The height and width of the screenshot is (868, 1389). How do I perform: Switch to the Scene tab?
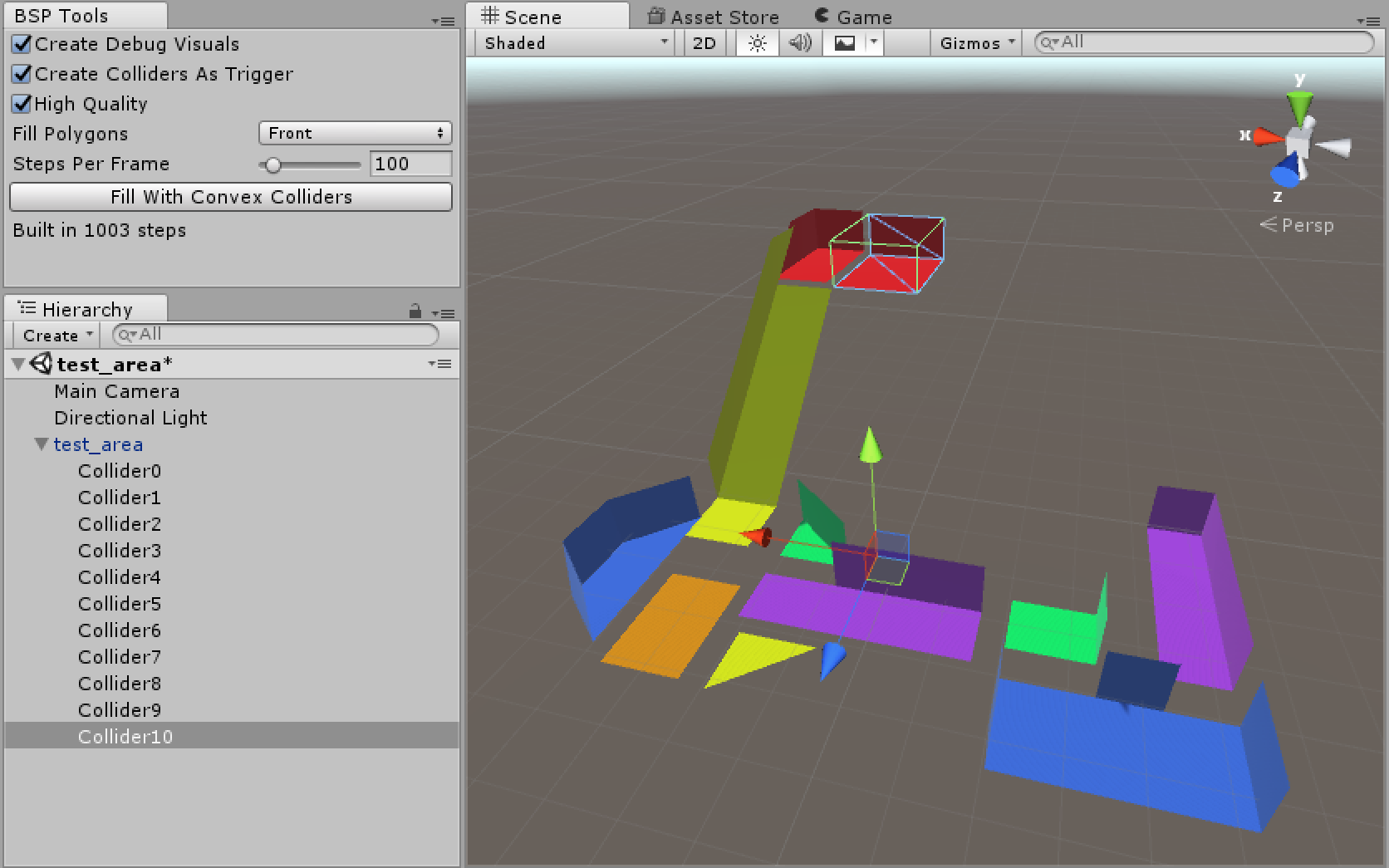tap(547, 16)
